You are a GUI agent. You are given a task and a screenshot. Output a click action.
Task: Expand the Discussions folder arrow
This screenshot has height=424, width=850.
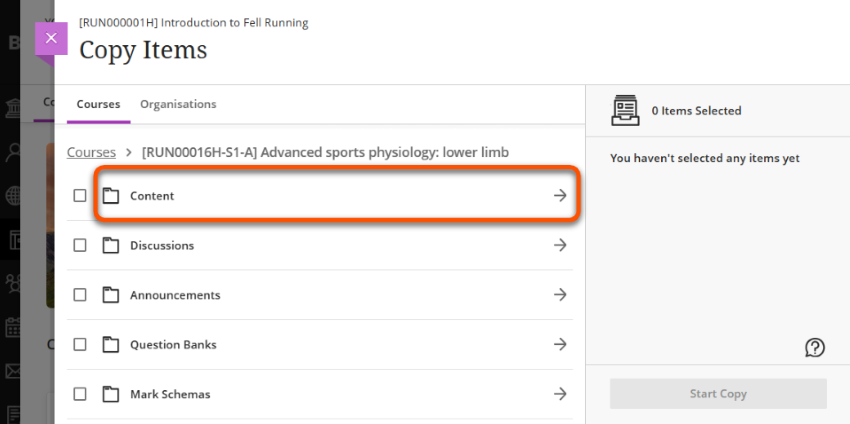point(560,245)
